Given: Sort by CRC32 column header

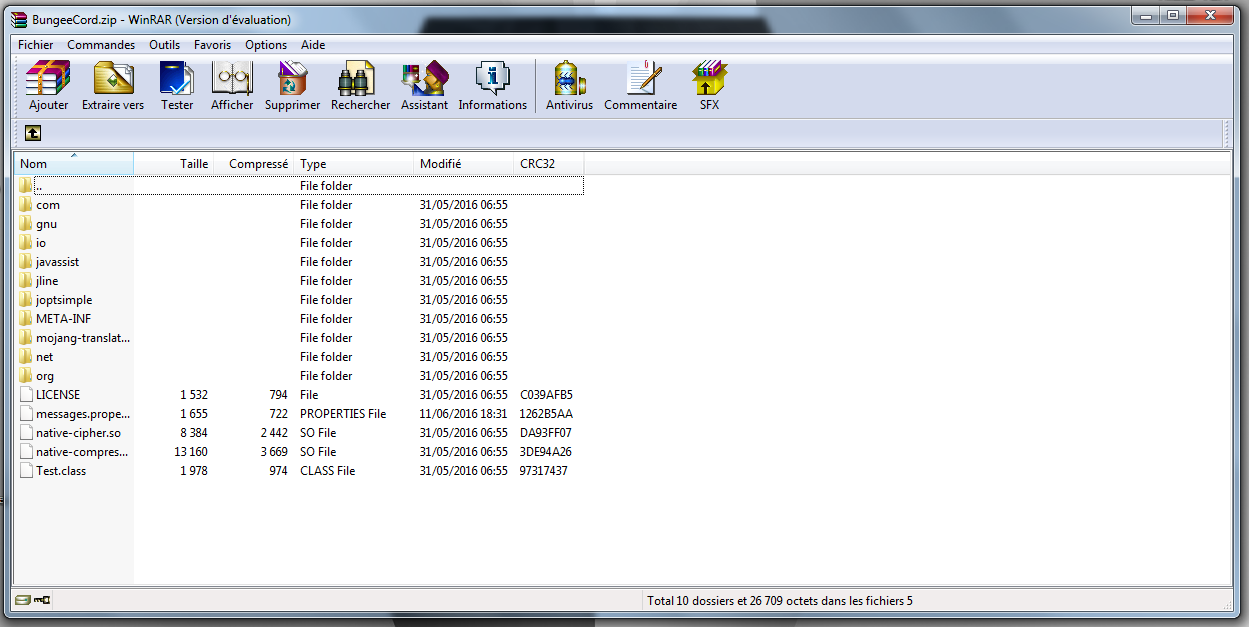Looking at the screenshot, I should click(x=549, y=163).
